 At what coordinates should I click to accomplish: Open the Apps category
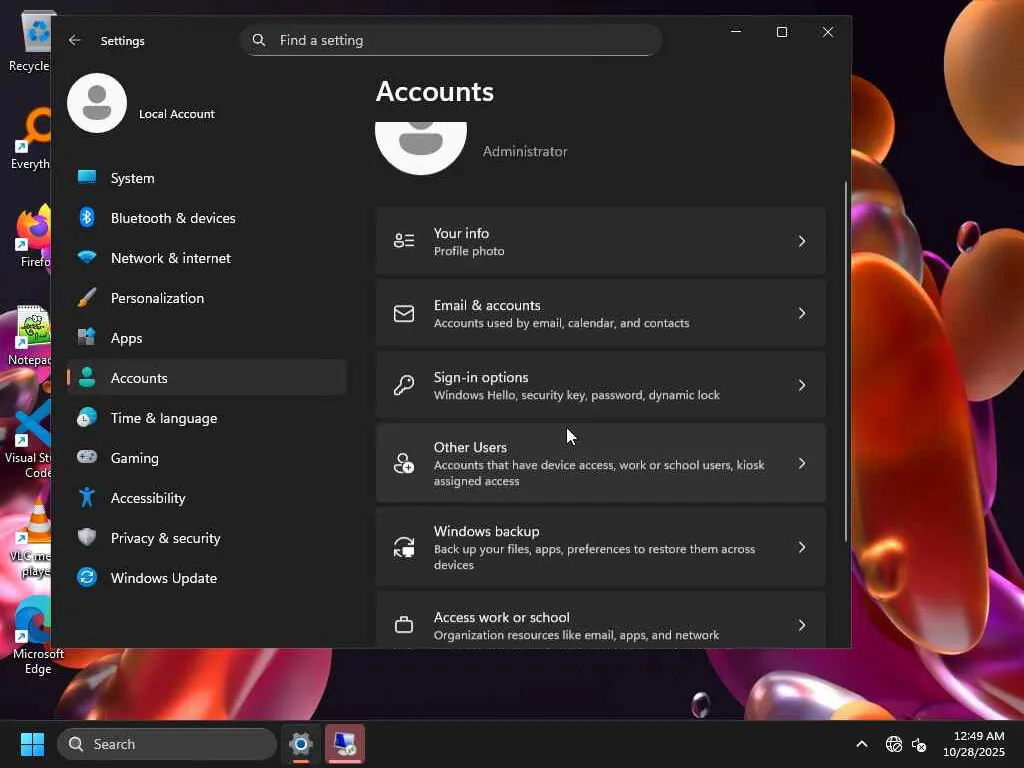pyautogui.click(x=207, y=338)
